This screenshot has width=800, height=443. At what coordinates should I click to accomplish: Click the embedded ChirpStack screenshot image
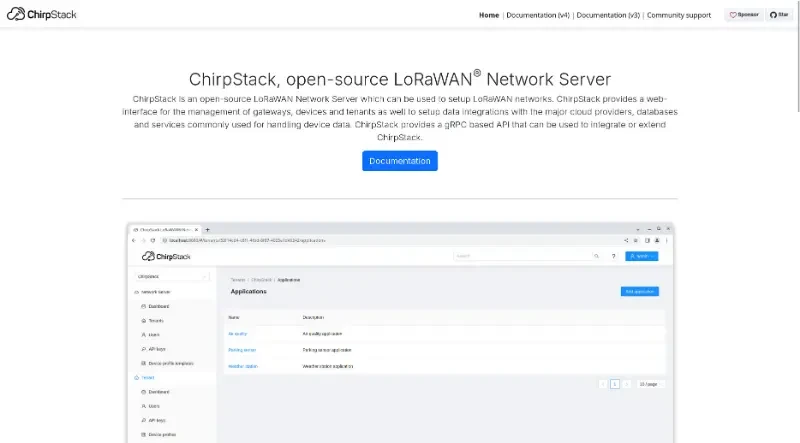click(x=400, y=333)
